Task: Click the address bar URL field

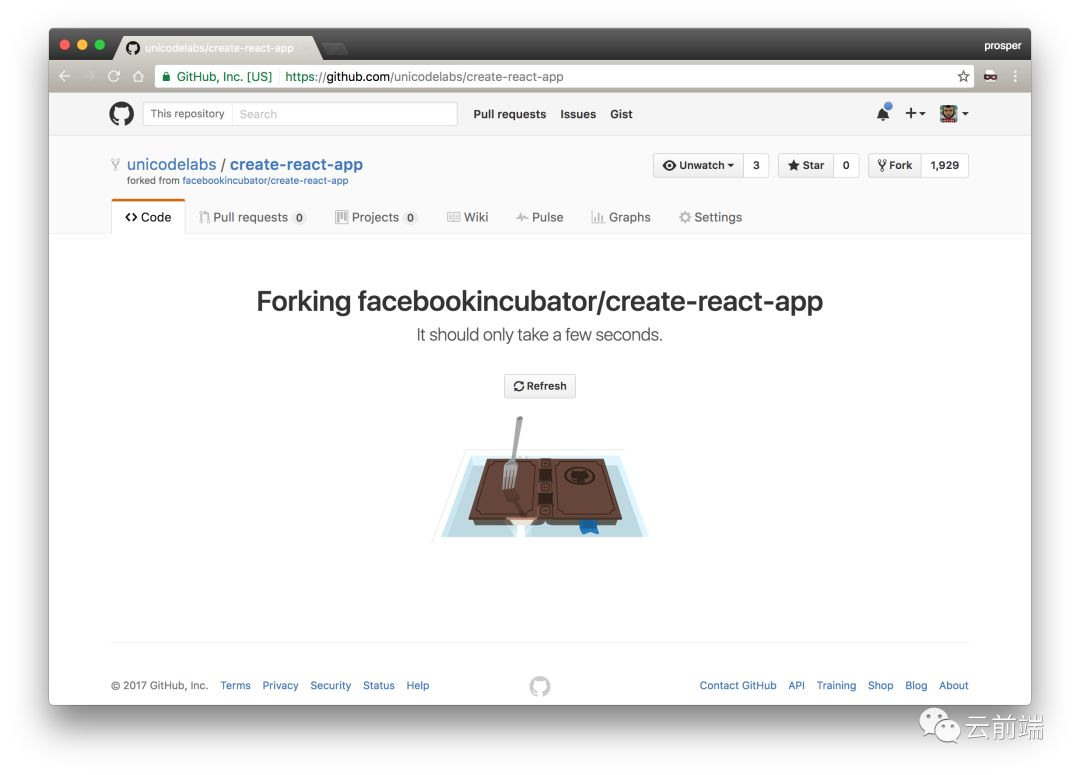Action: click(563, 76)
